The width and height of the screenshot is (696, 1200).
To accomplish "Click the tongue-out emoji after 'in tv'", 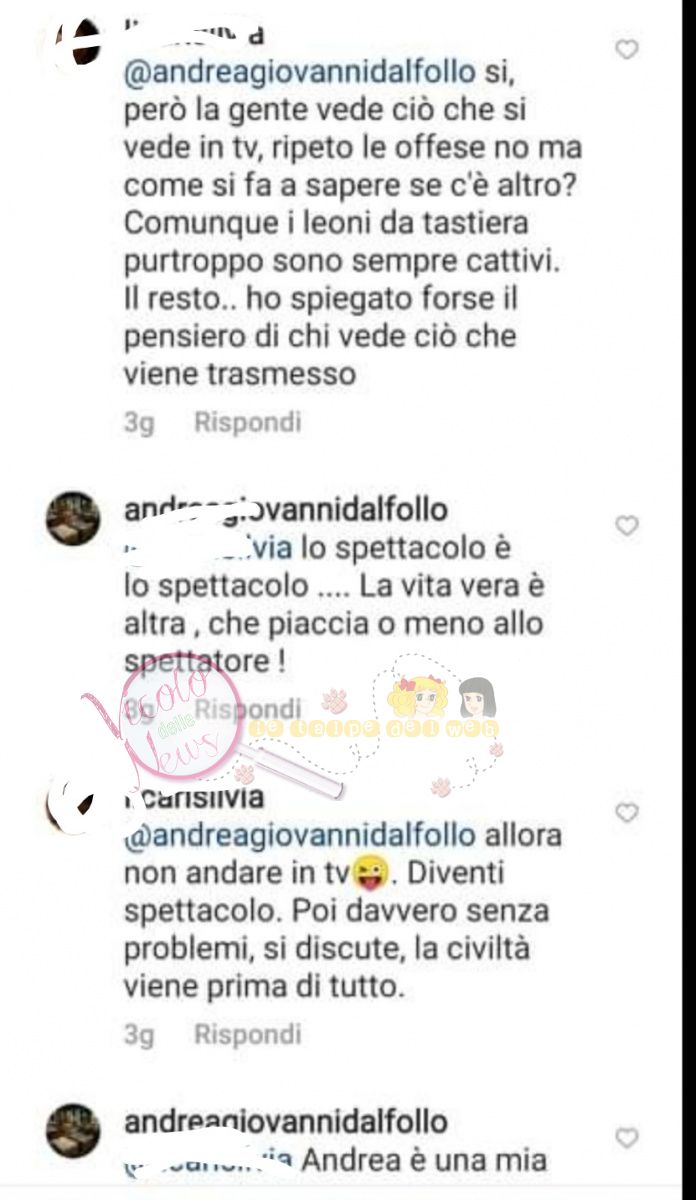I will click(x=364, y=875).
